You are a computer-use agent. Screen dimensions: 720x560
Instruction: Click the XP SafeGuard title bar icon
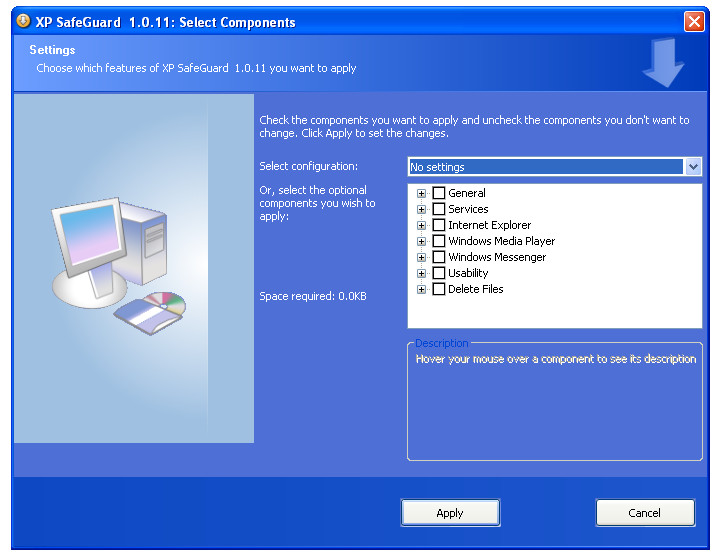click(x=23, y=21)
